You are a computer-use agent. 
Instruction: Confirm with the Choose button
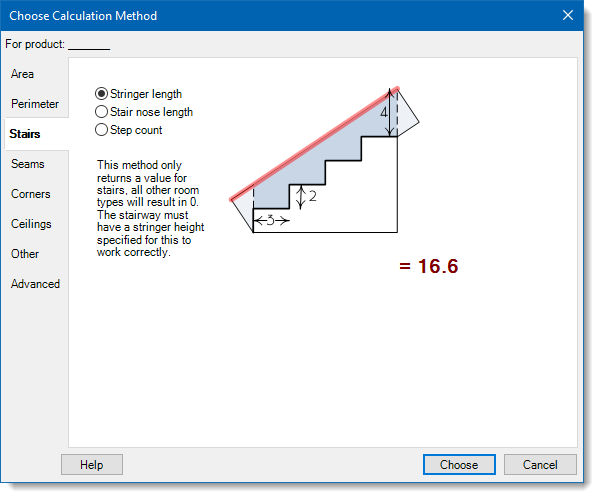(459, 465)
